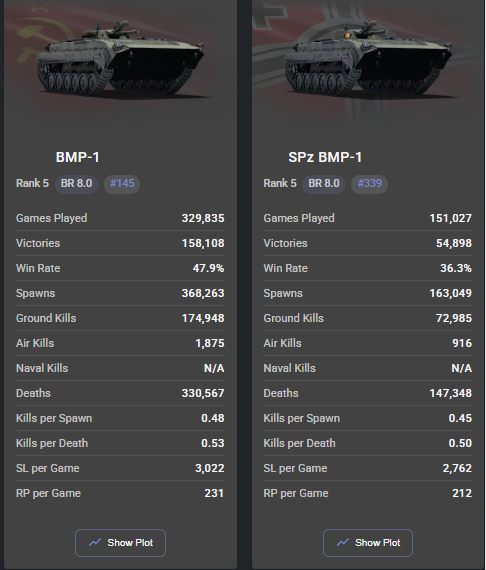Image resolution: width=486 pixels, height=570 pixels.
Task: Click the BR 8.0 badge under BMP-1
Action: pyautogui.click(x=76, y=183)
